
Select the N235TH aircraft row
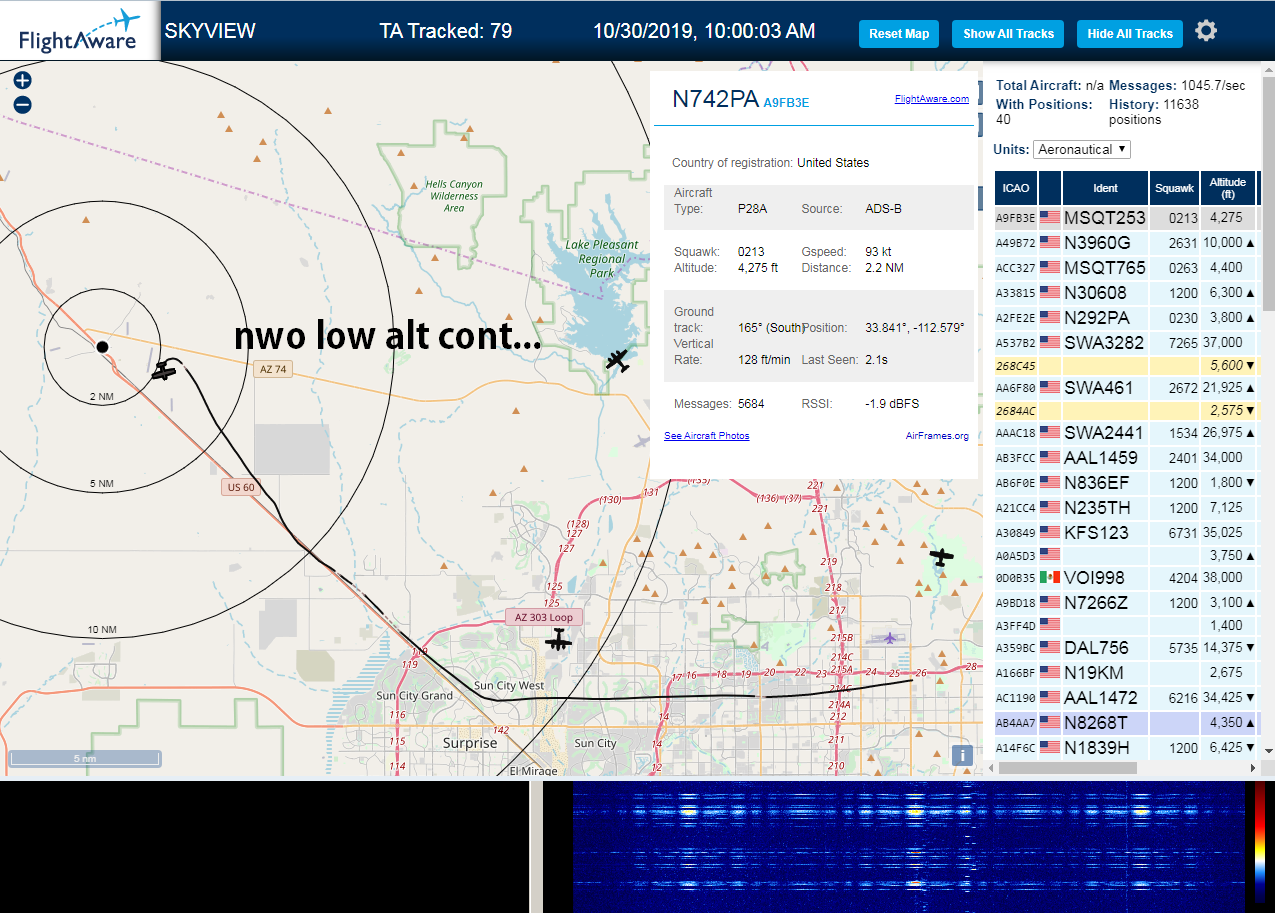[x=1126, y=508]
